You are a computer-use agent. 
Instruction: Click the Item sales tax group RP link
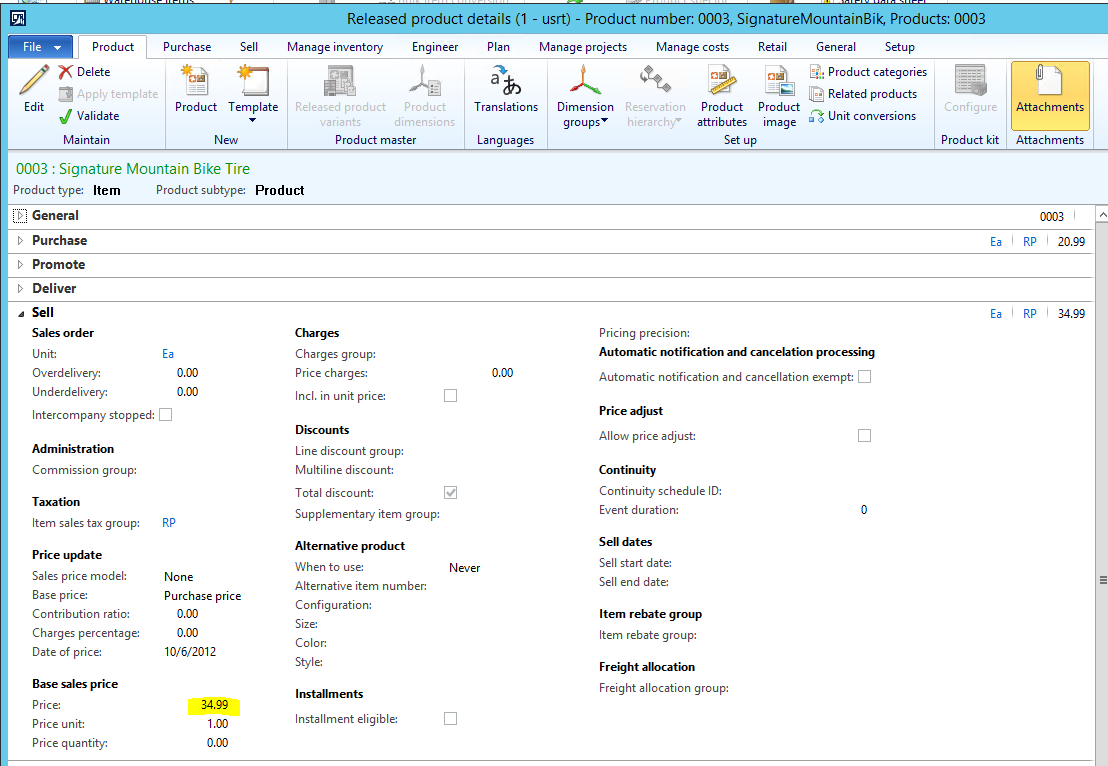(169, 523)
